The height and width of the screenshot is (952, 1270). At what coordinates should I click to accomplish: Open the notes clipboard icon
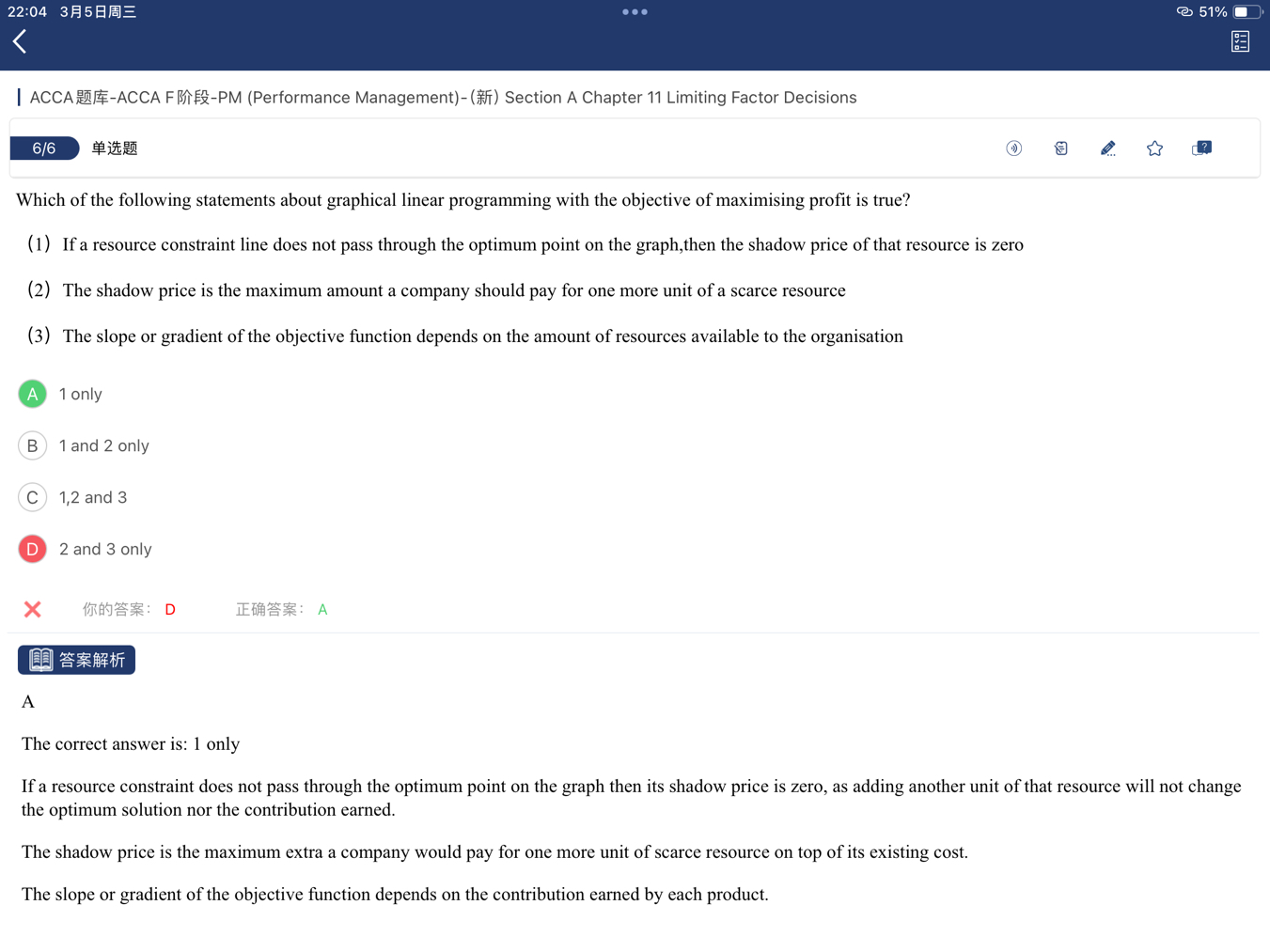[x=1060, y=148]
